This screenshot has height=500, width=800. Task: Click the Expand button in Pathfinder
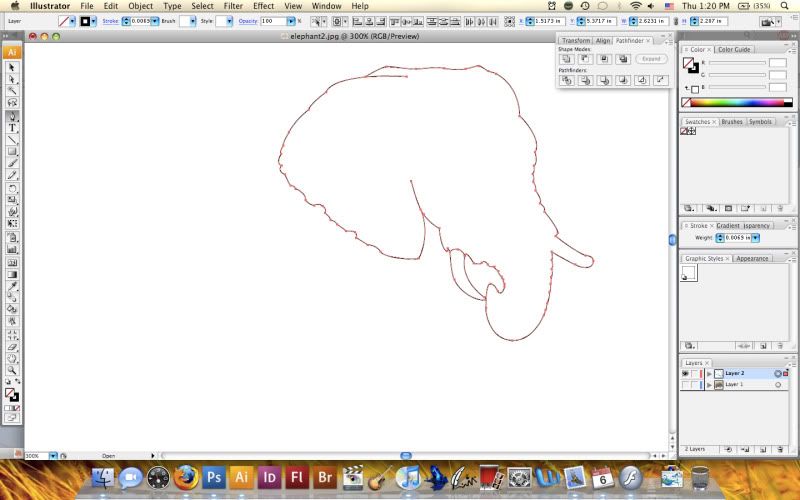tap(651, 59)
